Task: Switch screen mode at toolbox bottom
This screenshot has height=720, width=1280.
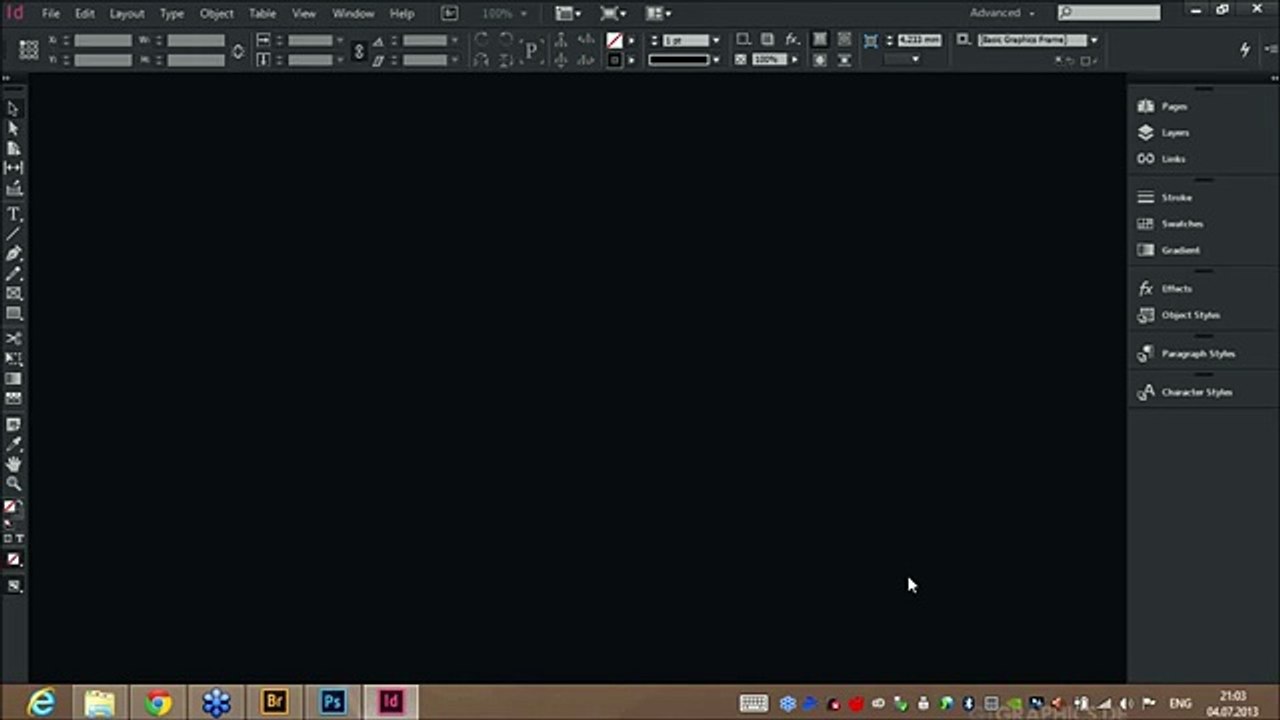Action: [x=13, y=586]
